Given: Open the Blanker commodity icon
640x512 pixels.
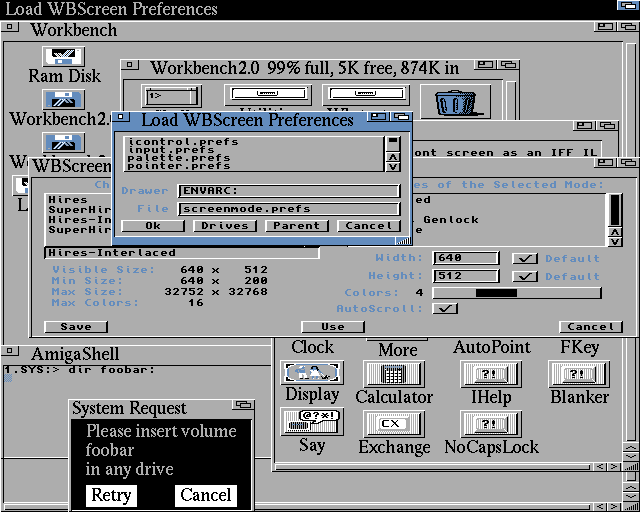Looking at the screenshot, I should pos(579,373).
